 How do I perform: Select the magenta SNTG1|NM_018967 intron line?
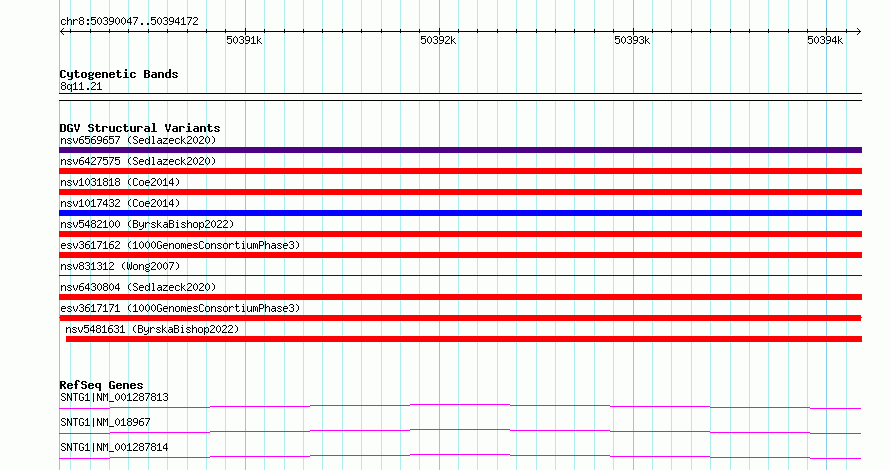(x=460, y=431)
